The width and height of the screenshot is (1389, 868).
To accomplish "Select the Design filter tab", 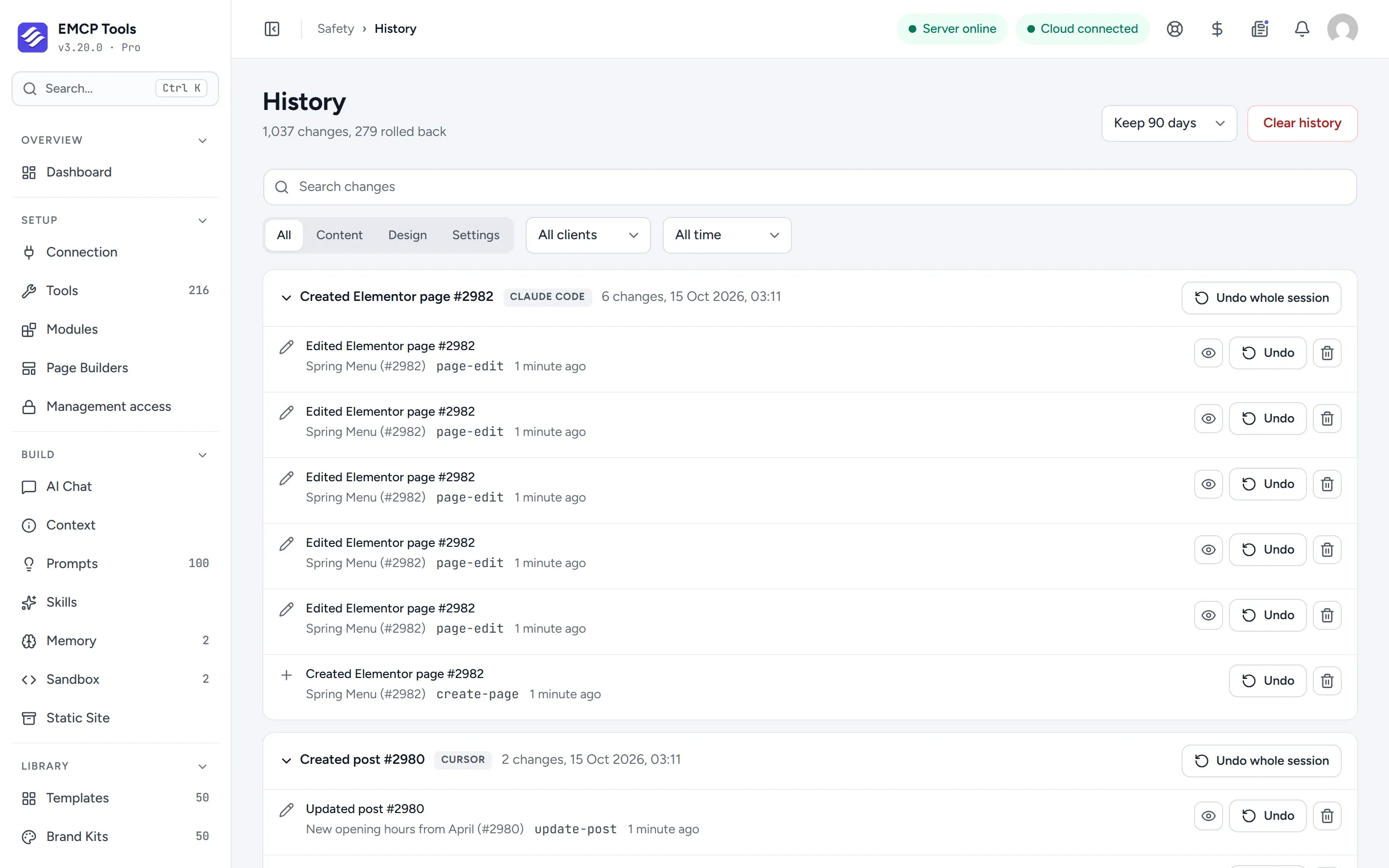I will (407, 235).
